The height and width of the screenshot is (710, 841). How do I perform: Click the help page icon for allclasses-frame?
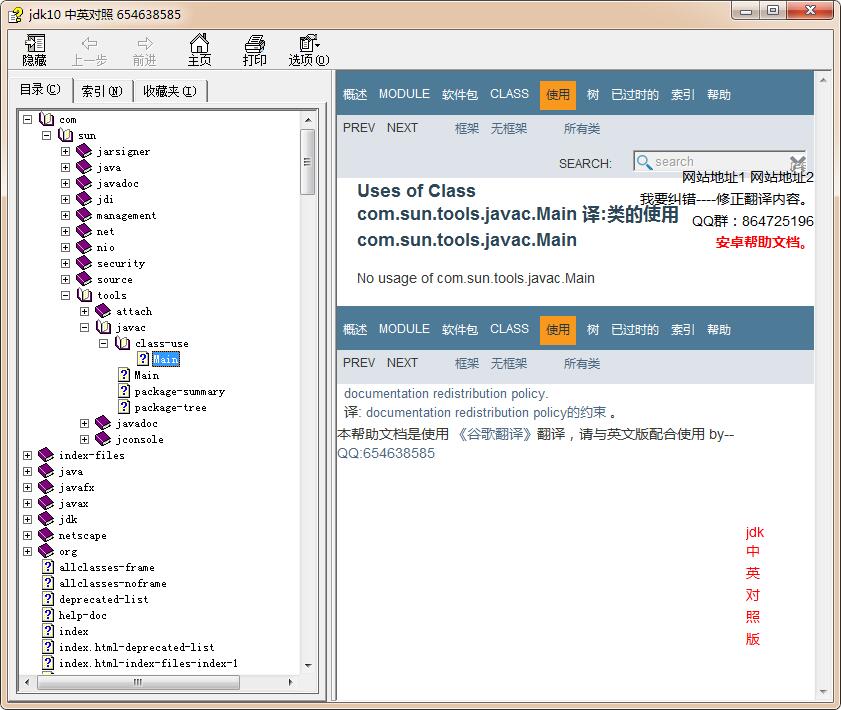coord(48,567)
